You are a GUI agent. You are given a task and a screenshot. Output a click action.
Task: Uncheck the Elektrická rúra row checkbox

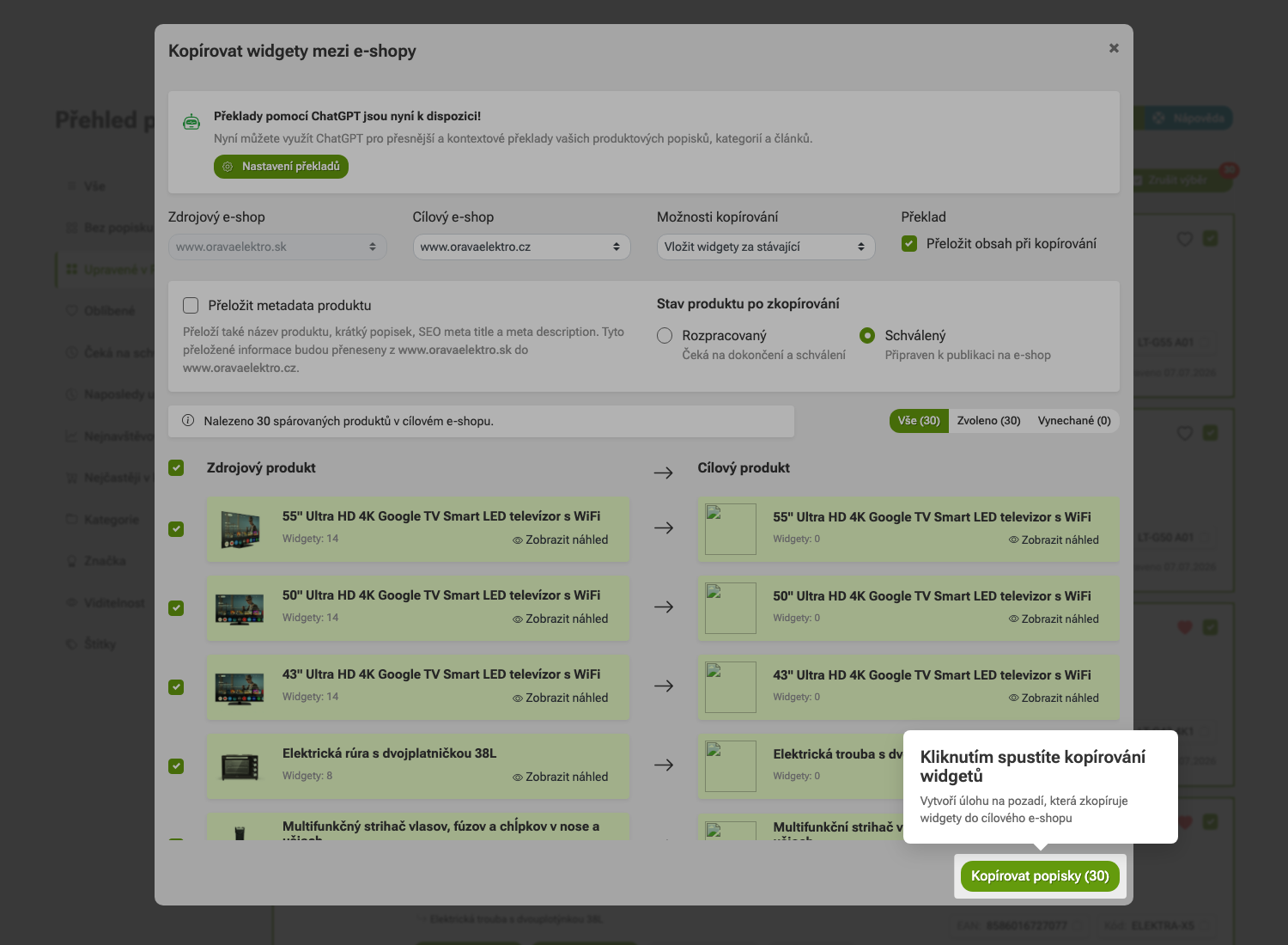(x=176, y=766)
